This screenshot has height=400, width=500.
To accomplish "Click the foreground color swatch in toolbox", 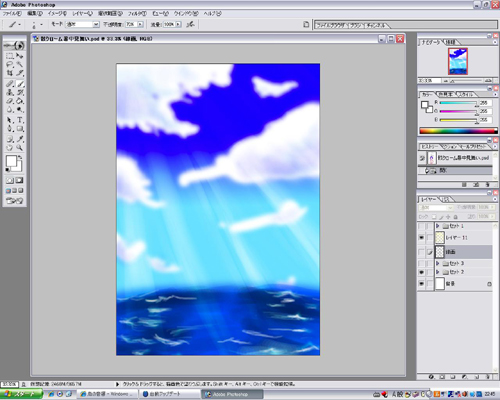I will [11, 161].
